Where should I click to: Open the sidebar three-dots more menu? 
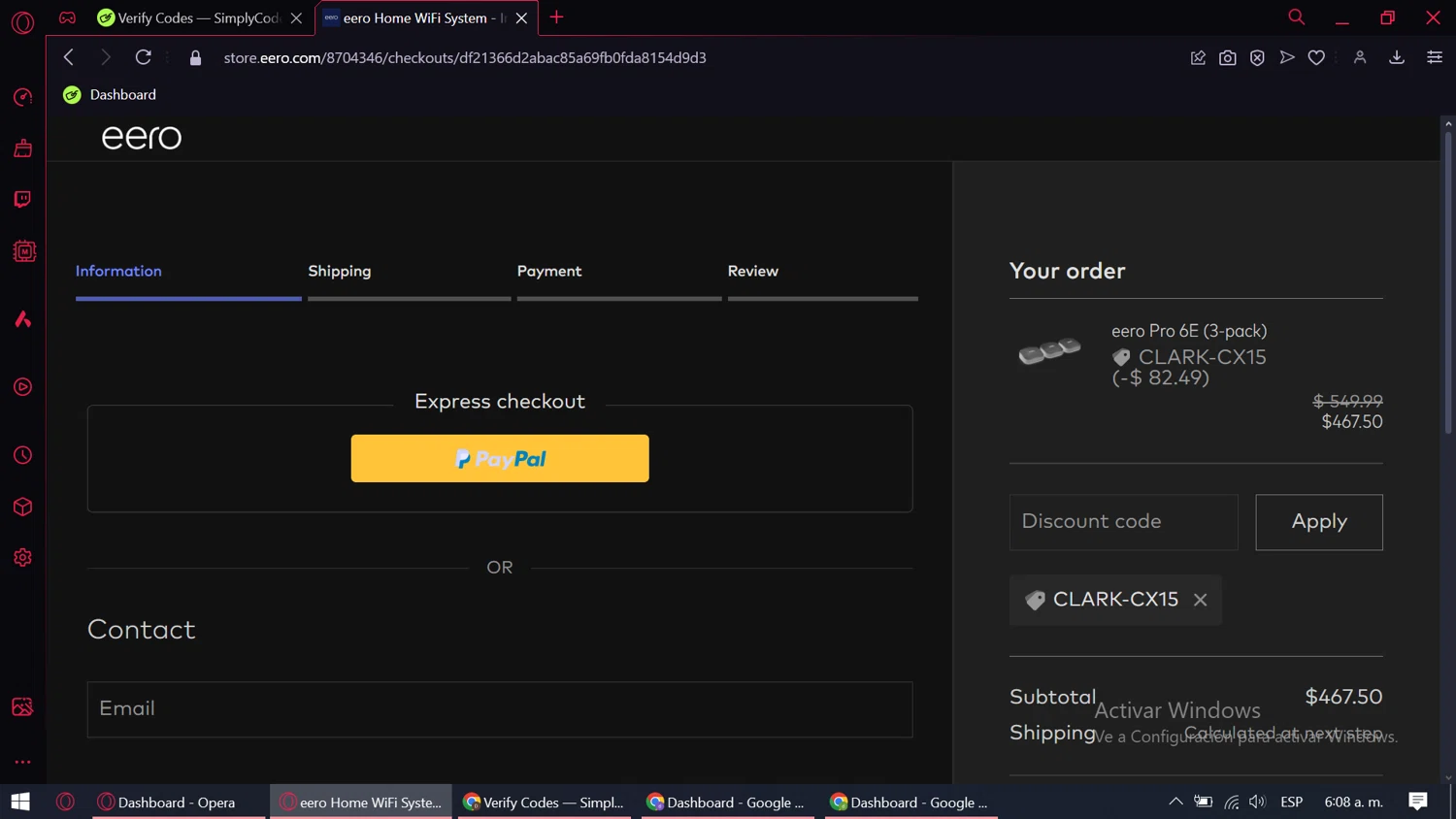click(22, 762)
